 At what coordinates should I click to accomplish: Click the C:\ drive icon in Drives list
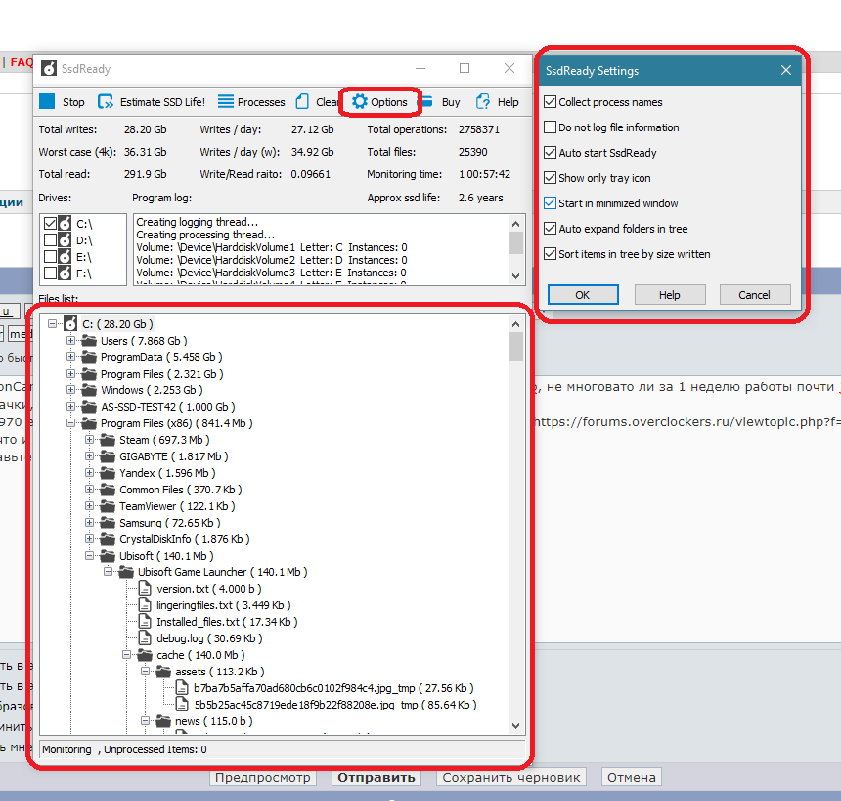coord(64,224)
